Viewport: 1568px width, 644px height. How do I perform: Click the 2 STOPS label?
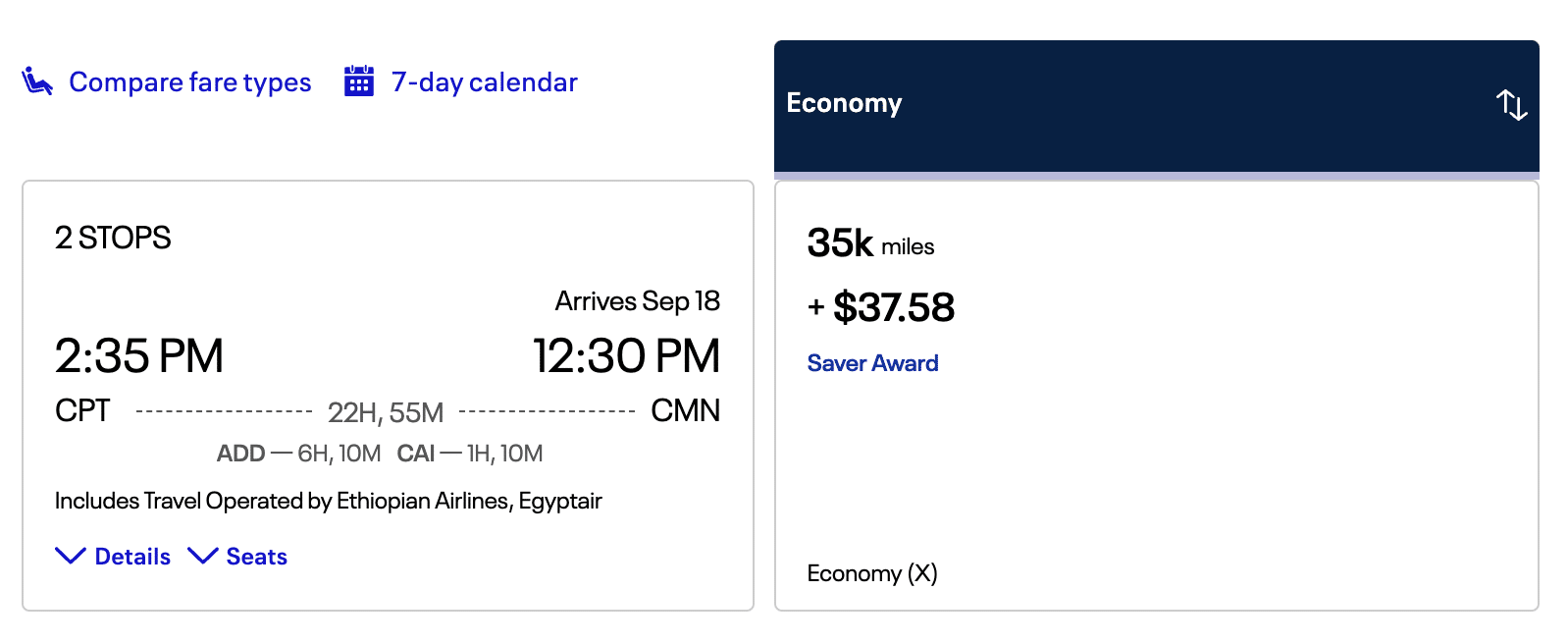pos(113,238)
